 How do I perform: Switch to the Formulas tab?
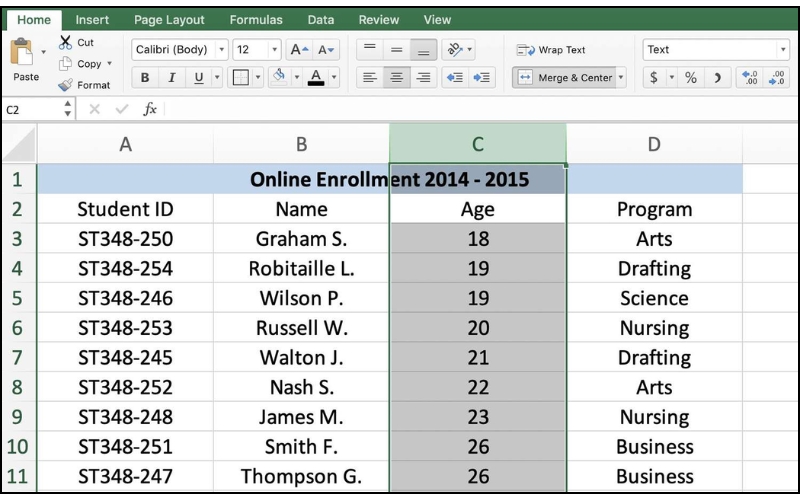pos(255,19)
